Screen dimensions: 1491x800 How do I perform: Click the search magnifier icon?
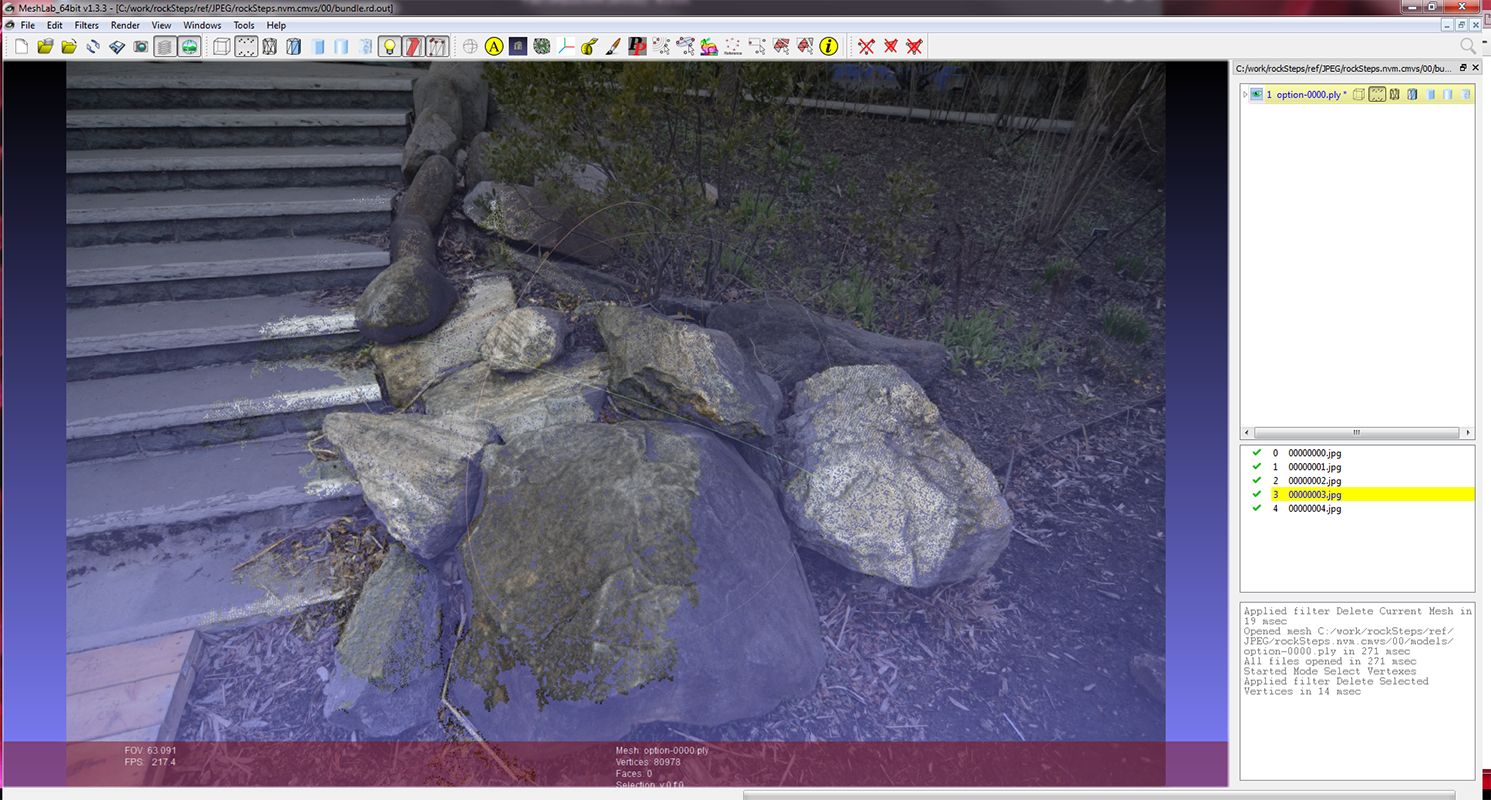[x=1468, y=46]
